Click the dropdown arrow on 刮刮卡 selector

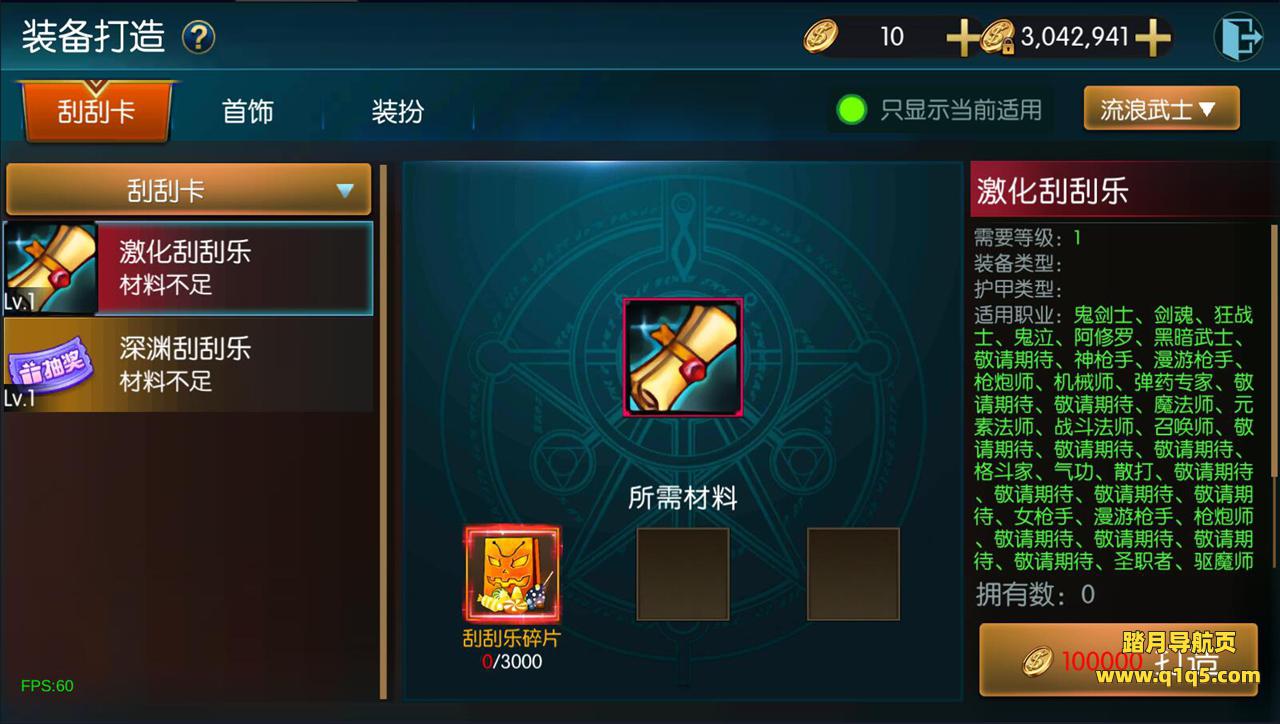coord(345,190)
